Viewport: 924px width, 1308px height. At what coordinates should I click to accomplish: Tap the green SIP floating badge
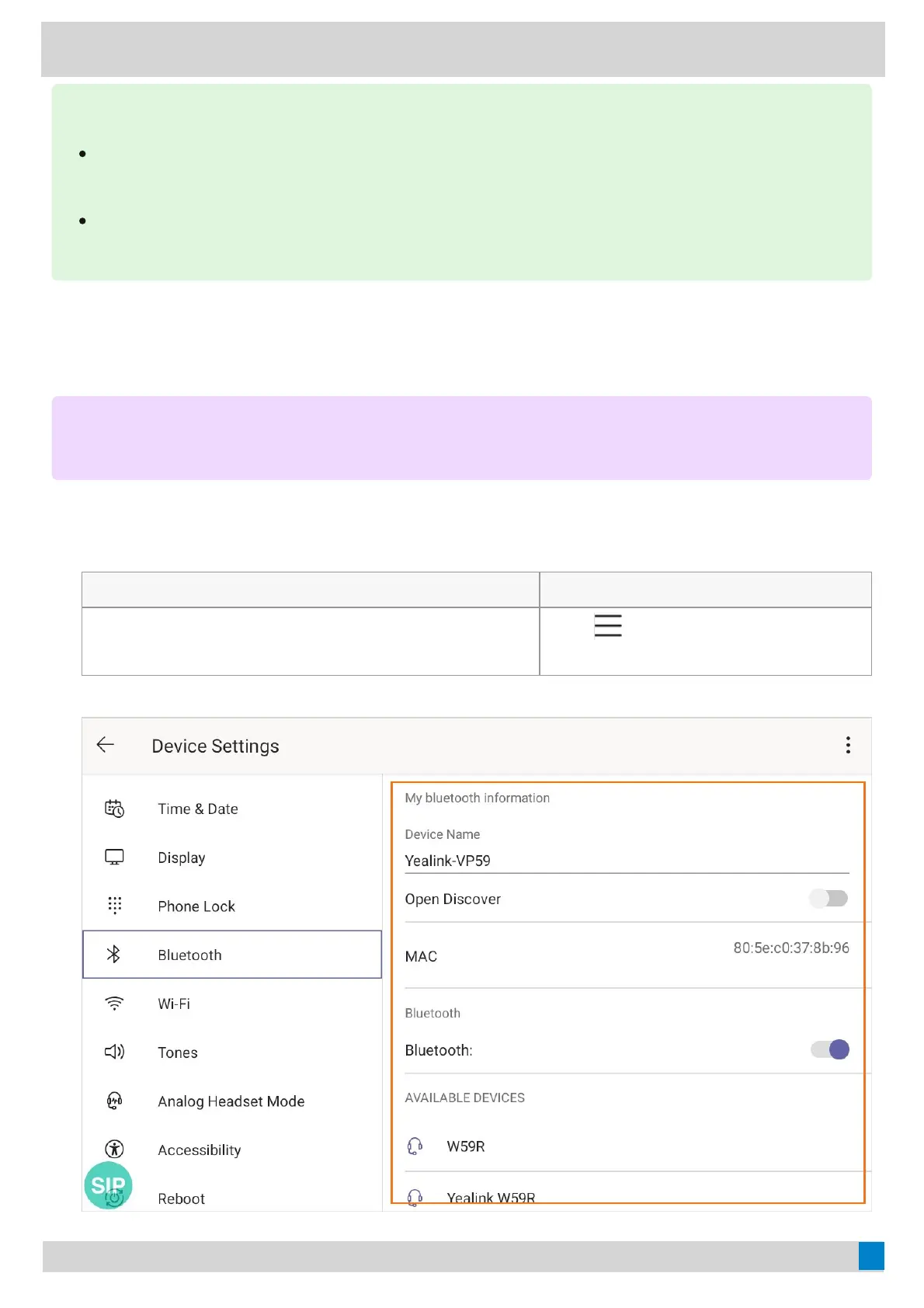[x=108, y=1185]
